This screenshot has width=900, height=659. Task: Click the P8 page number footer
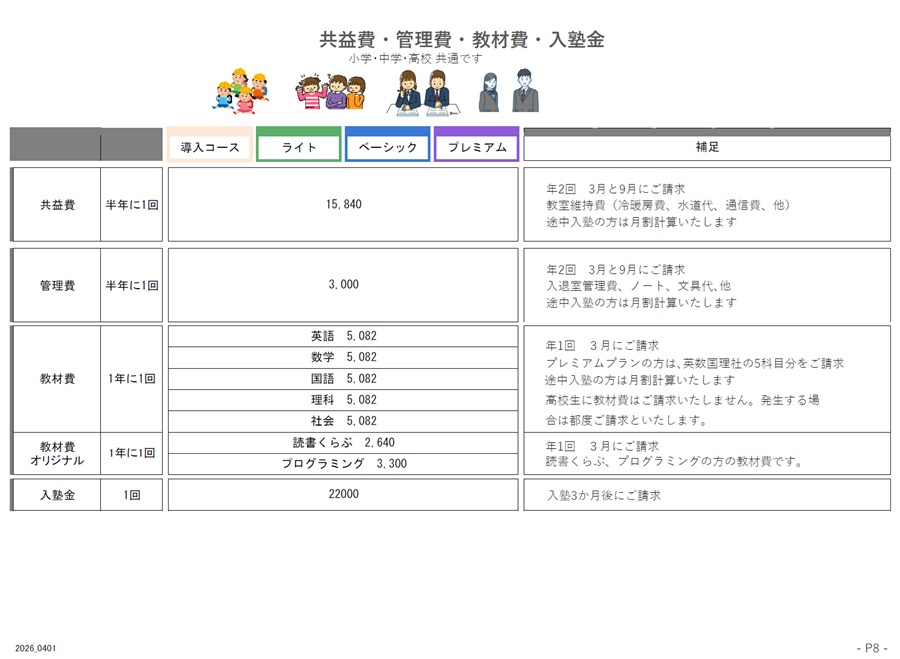[x=871, y=647]
